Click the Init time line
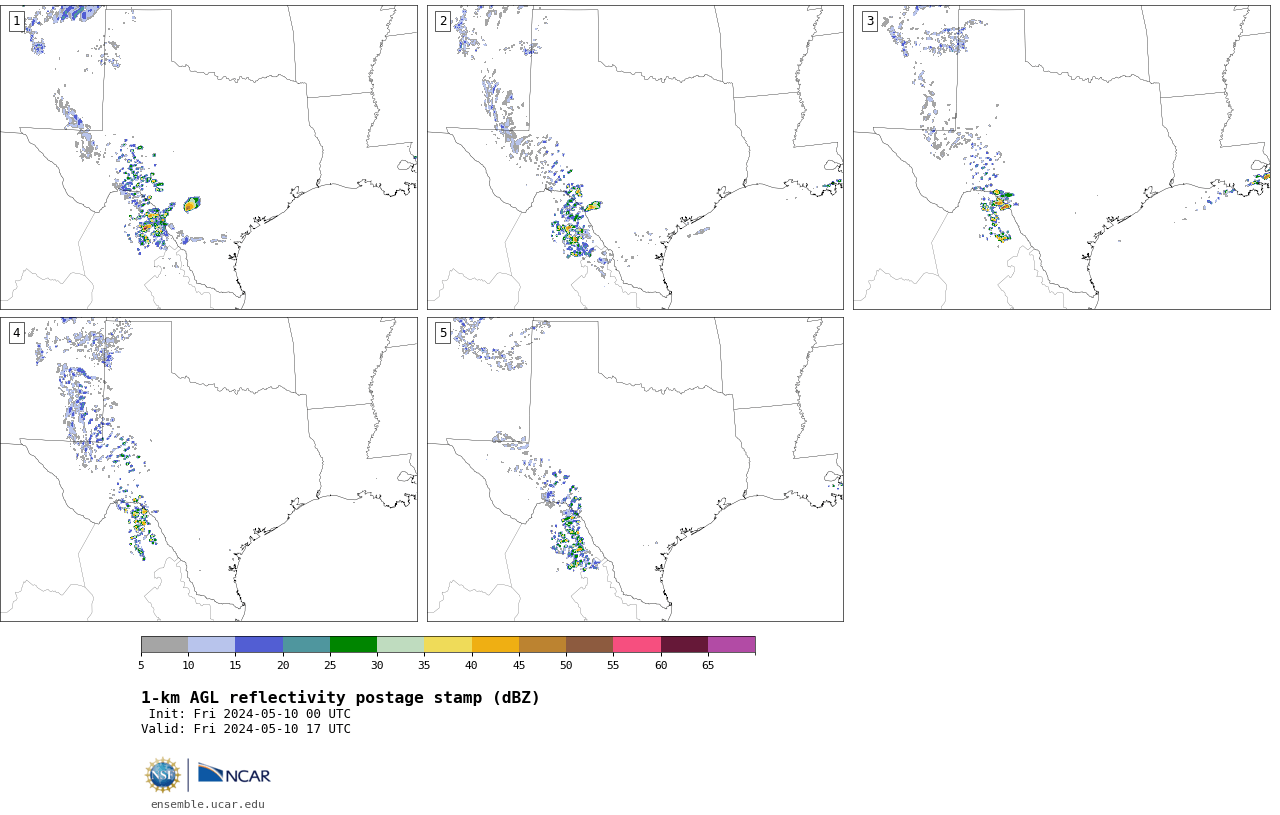 [x=250, y=714]
